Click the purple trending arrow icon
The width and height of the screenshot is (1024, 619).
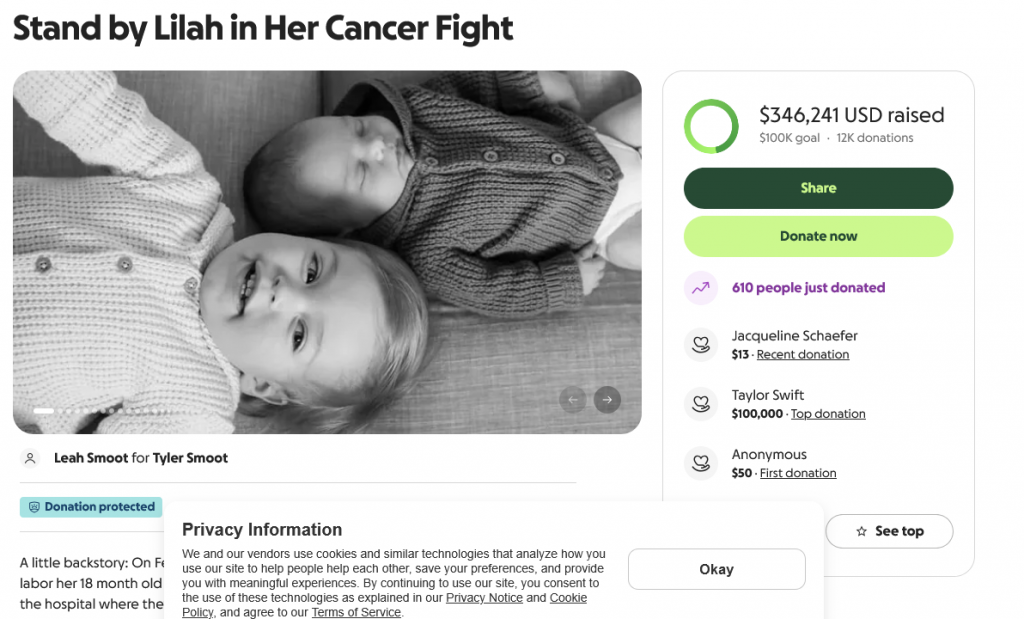point(701,288)
